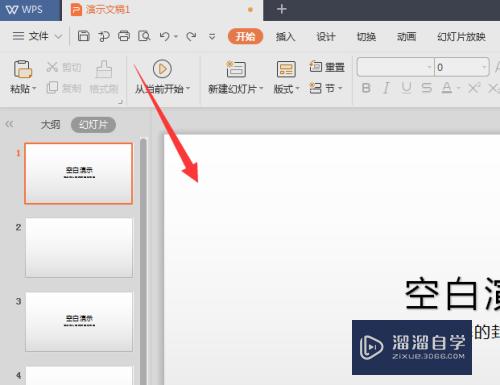This screenshot has height=385, width=500.
Task: Click the 版式 layout icon
Action: [286, 69]
